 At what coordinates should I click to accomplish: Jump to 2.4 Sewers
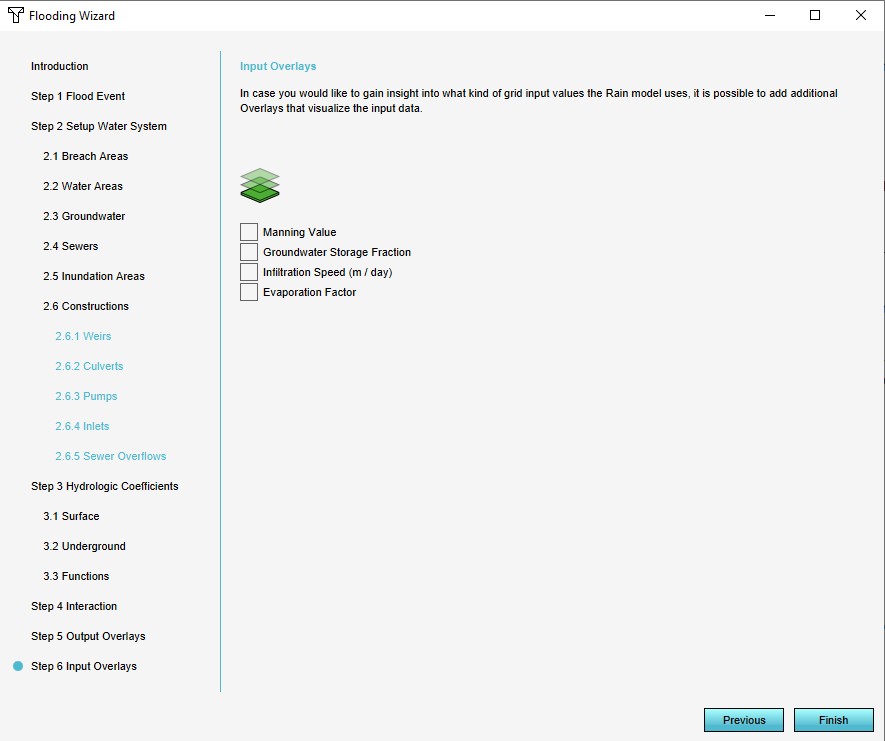point(70,246)
